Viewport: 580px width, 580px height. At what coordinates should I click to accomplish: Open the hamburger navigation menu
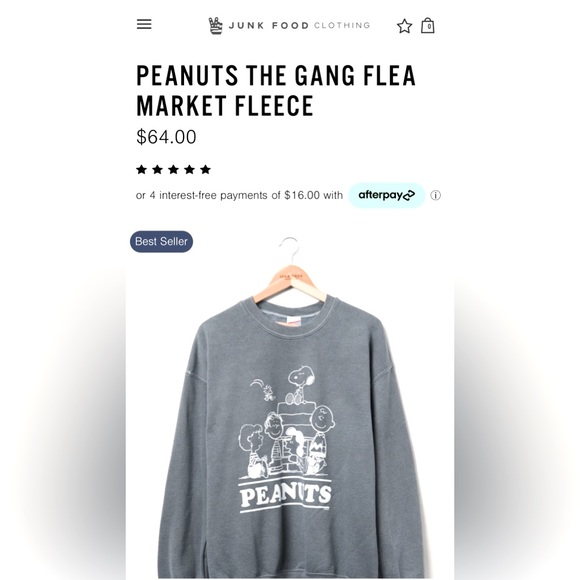point(144,24)
